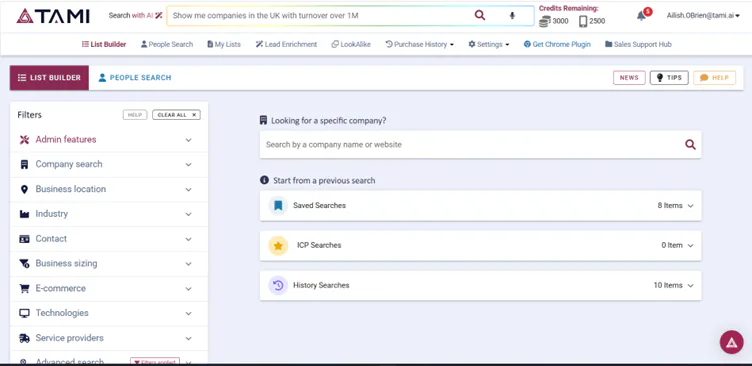The image size is (752, 366).
Task: Click the company search magnifier icon
Action: [690, 144]
